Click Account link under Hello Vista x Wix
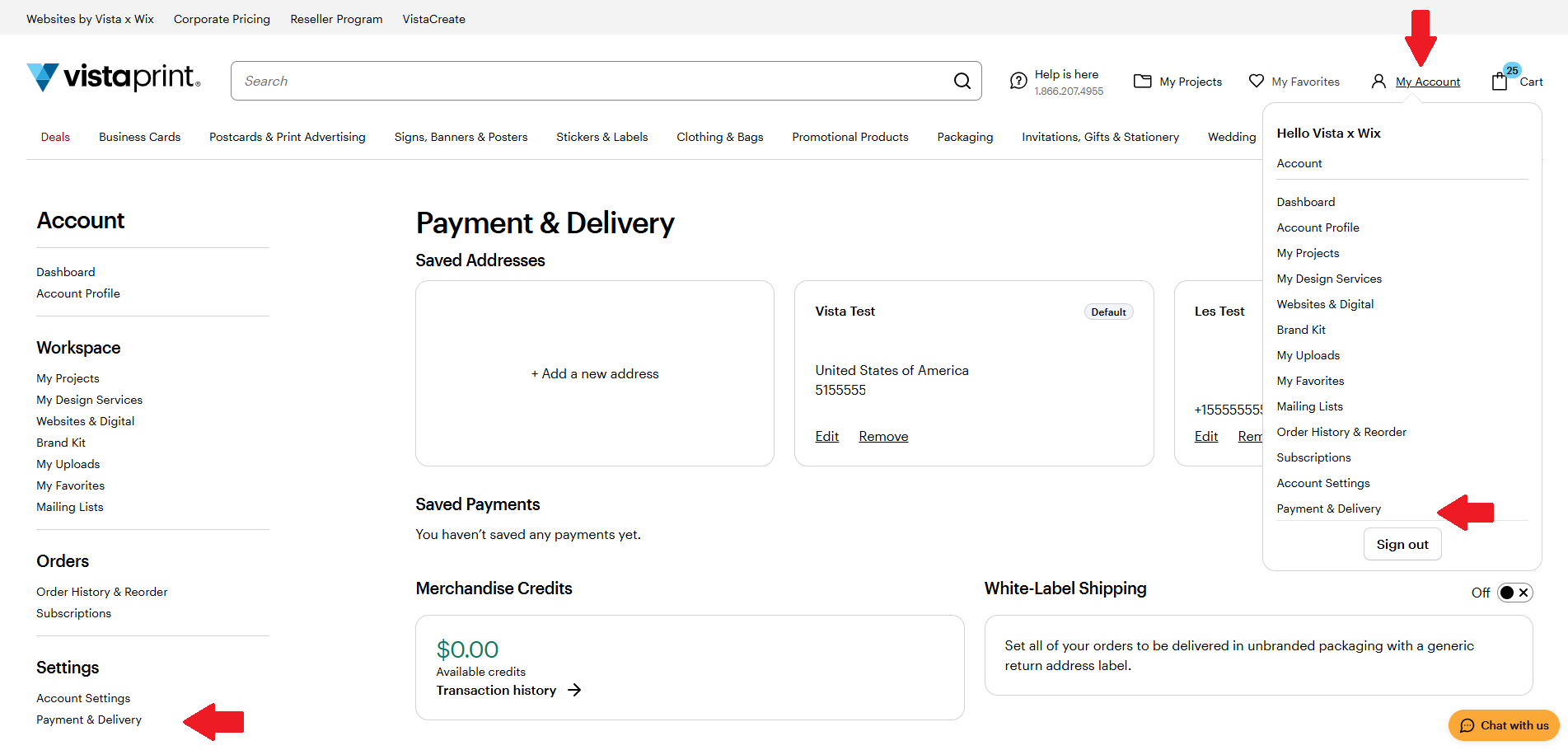This screenshot has width=1568, height=750. tap(1299, 163)
